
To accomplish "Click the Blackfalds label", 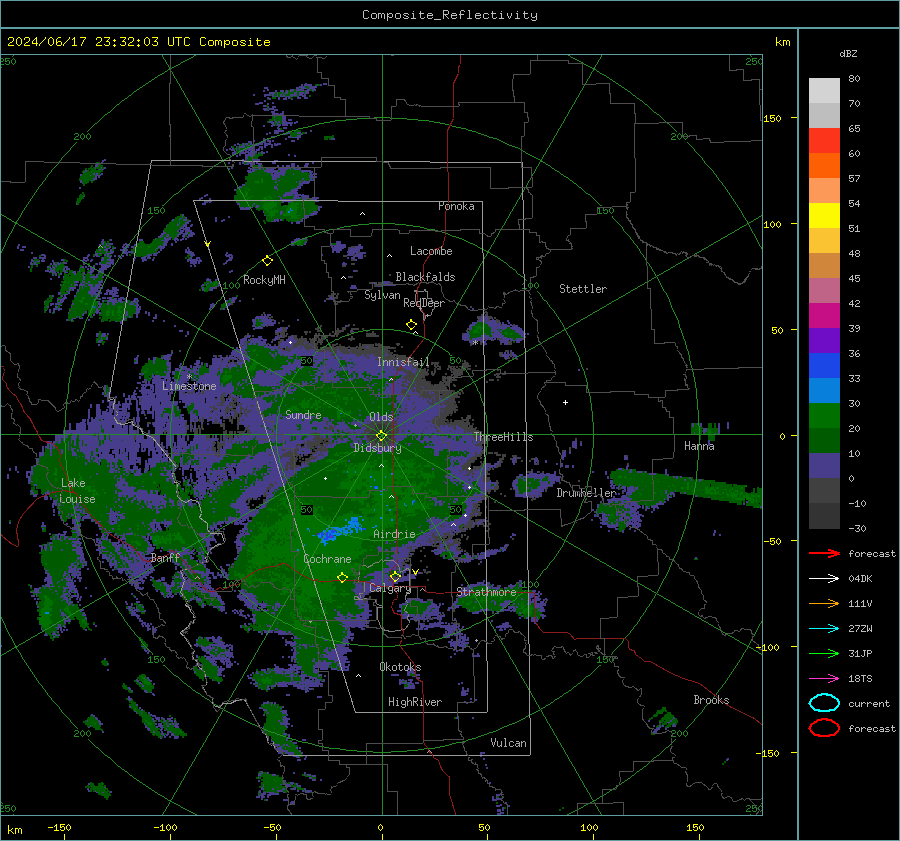I will [x=425, y=277].
